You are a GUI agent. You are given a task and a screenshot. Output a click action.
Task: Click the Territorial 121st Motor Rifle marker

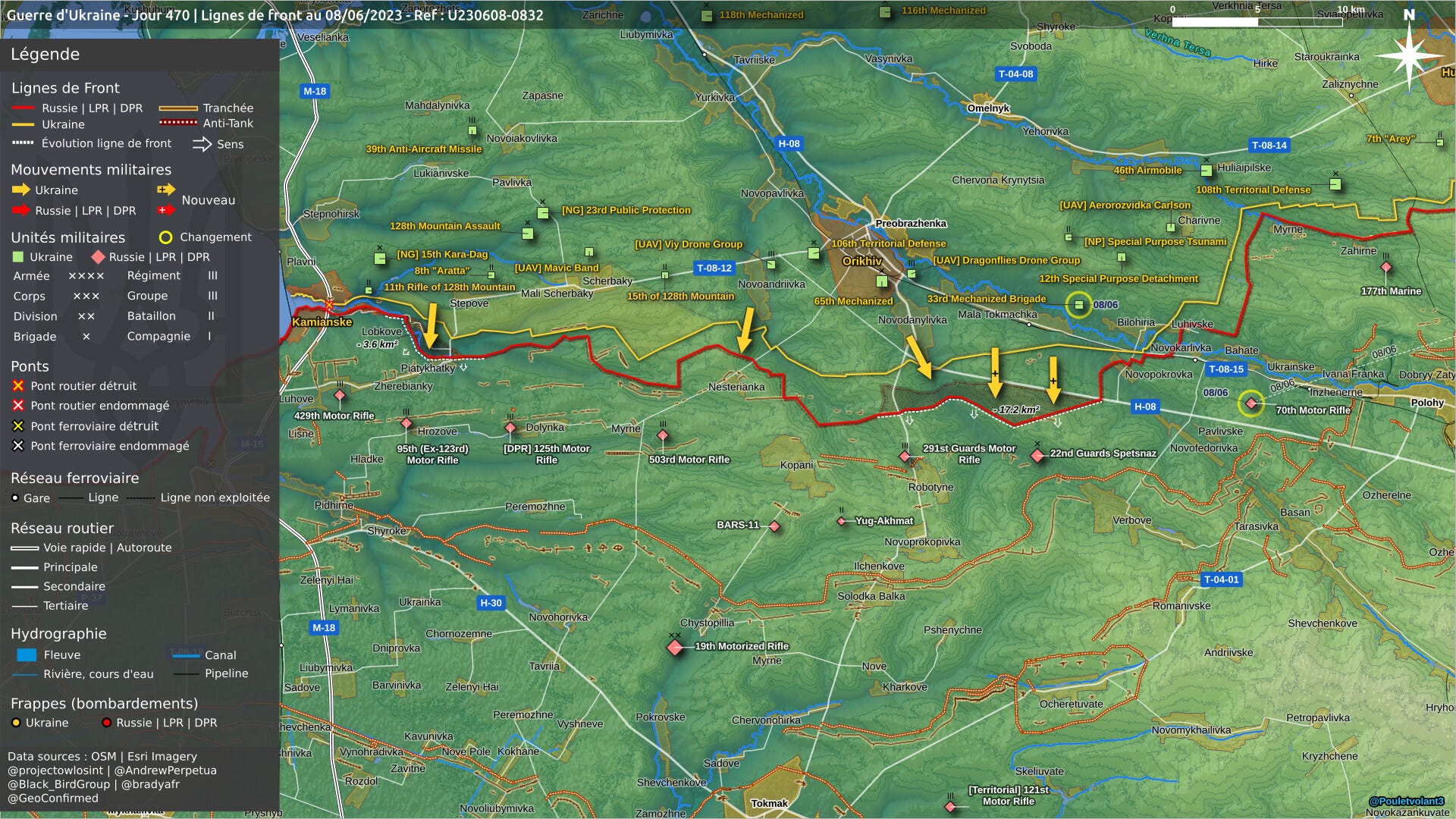951,806
